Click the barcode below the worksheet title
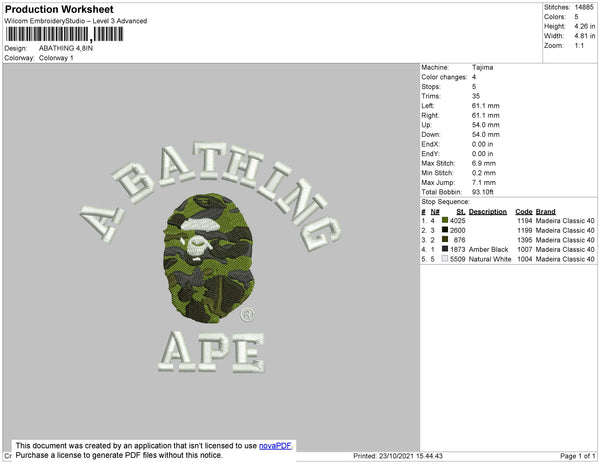The image size is (600, 464). [x=64, y=34]
